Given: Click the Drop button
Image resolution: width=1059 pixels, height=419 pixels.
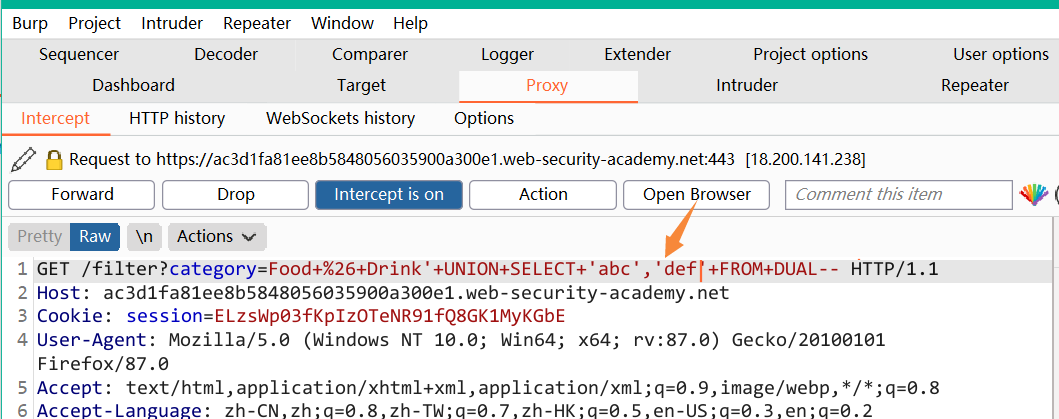Looking at the screenshot, I should pos(236,195).
